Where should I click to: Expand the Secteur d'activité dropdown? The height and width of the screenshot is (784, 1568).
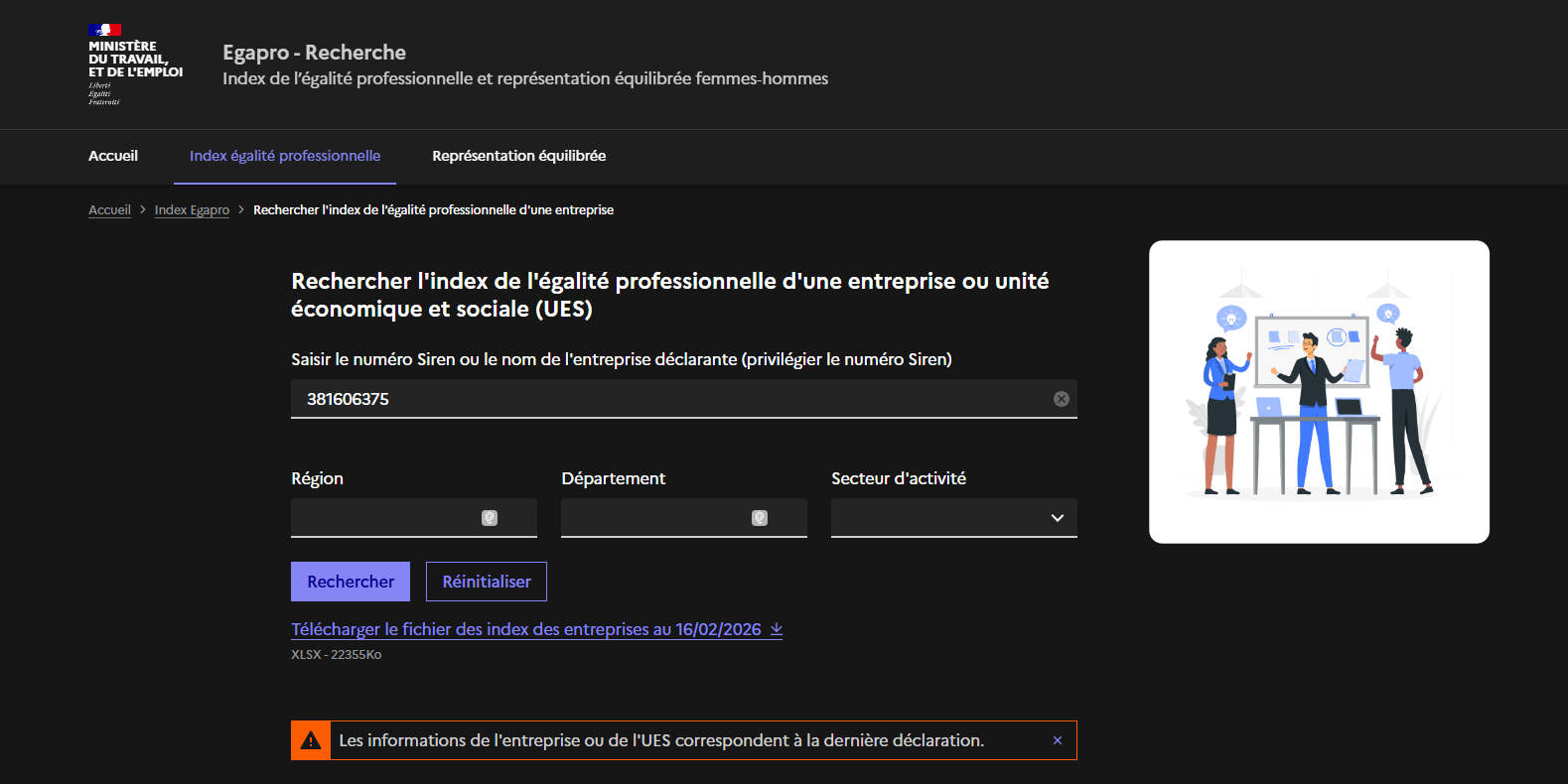click(x=953, y=518)
